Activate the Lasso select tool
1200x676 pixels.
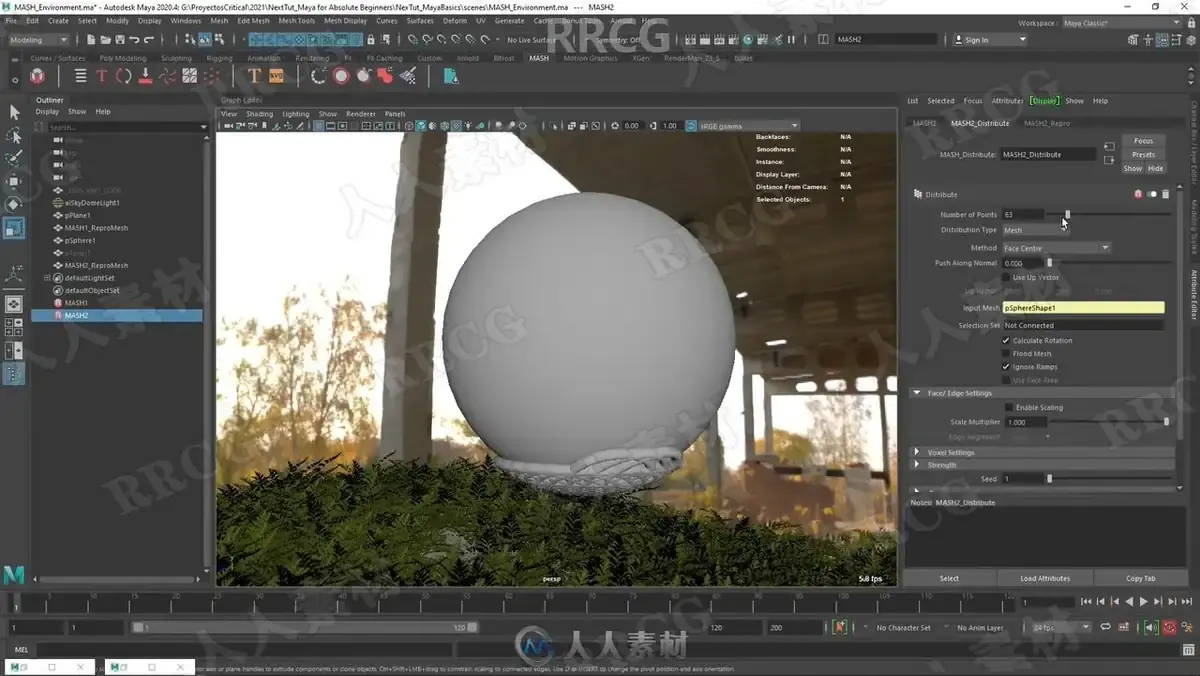click(14, 135)
